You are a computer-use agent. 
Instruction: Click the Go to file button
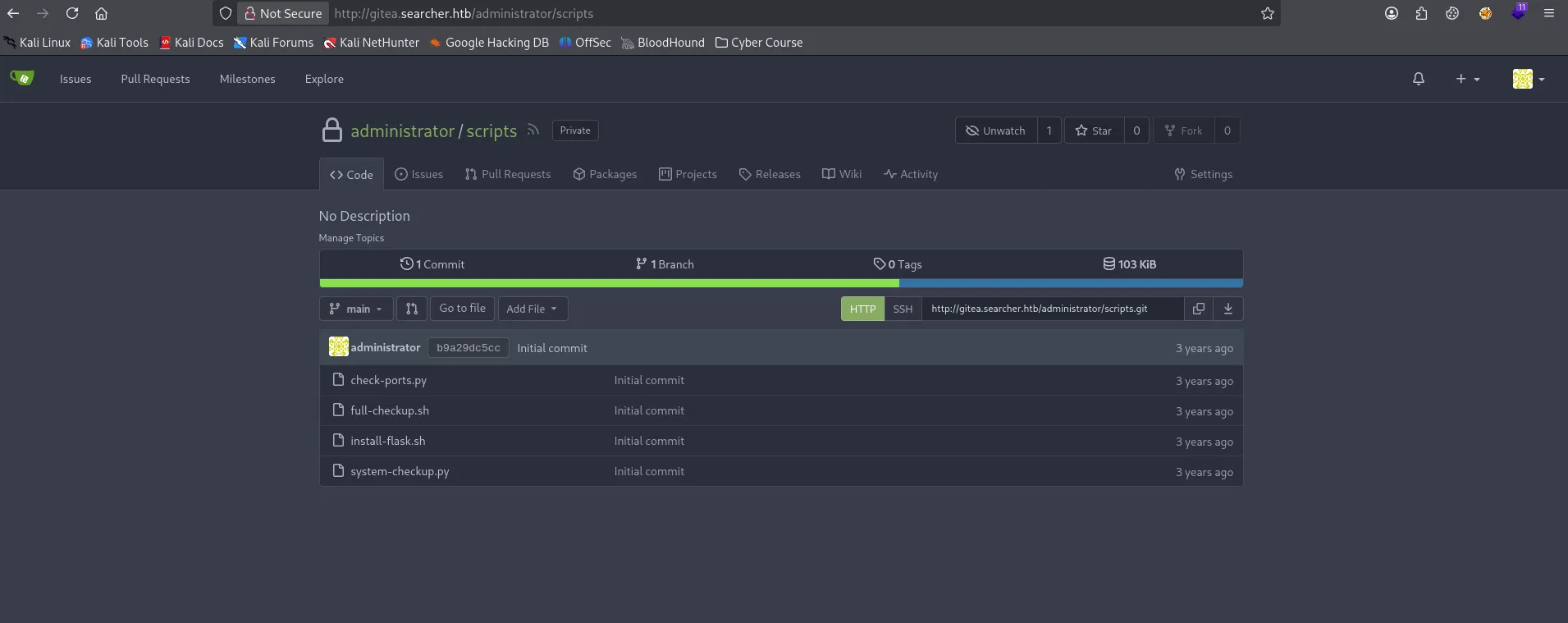462,308
